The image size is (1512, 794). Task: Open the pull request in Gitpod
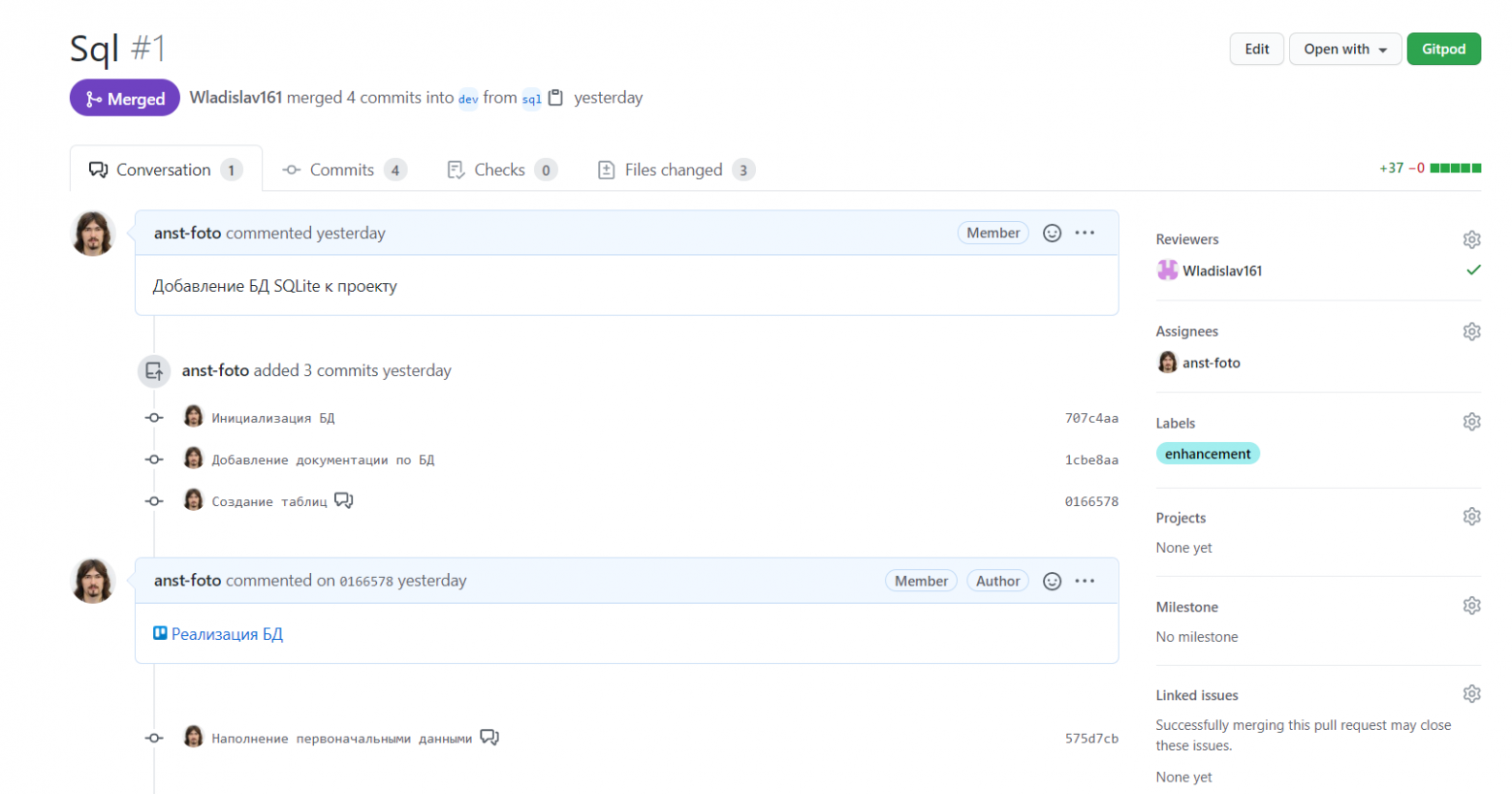pyautogui.click(x=1443, y=48)
